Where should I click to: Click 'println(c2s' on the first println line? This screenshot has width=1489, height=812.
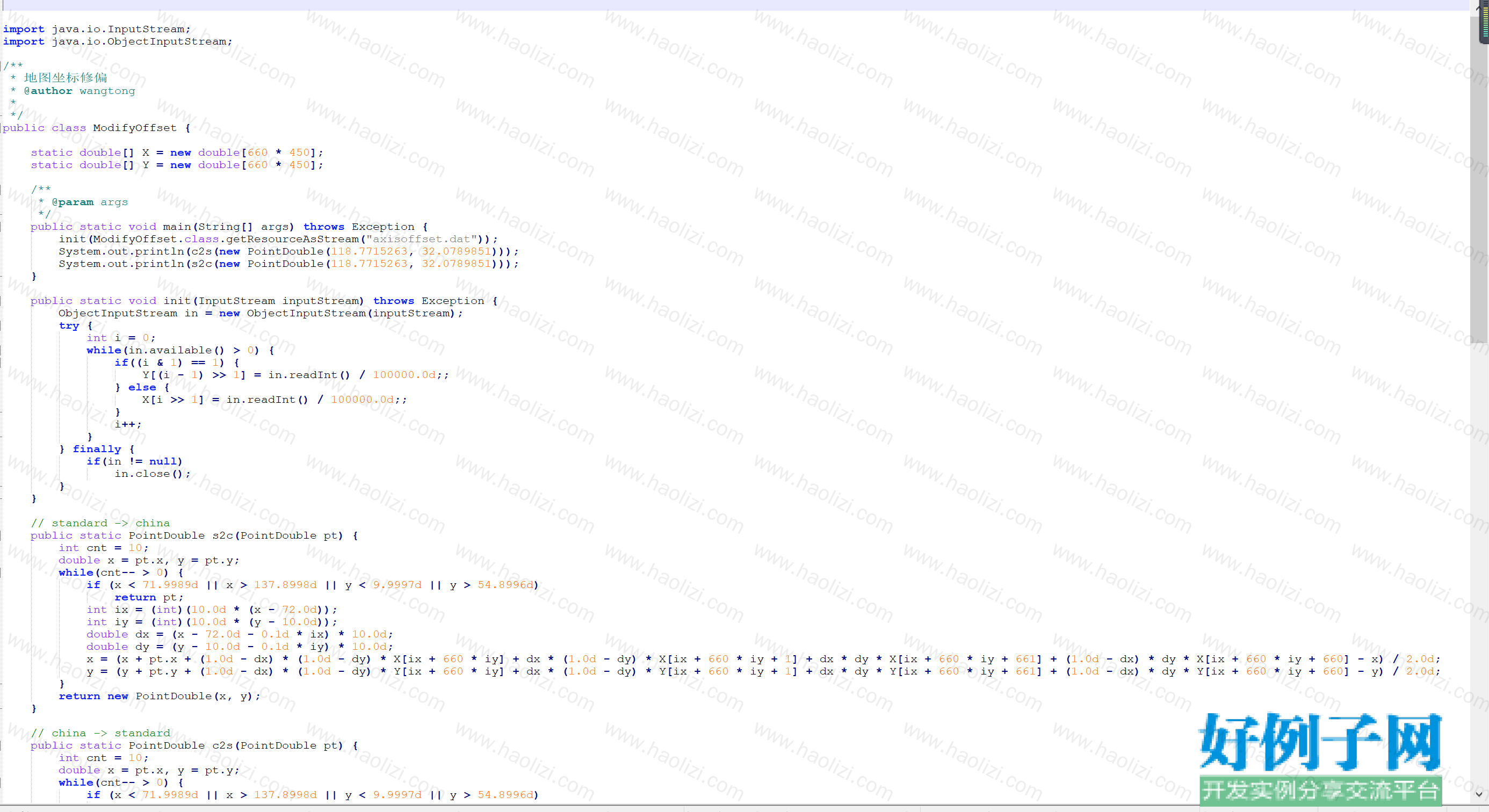point(174,251)
